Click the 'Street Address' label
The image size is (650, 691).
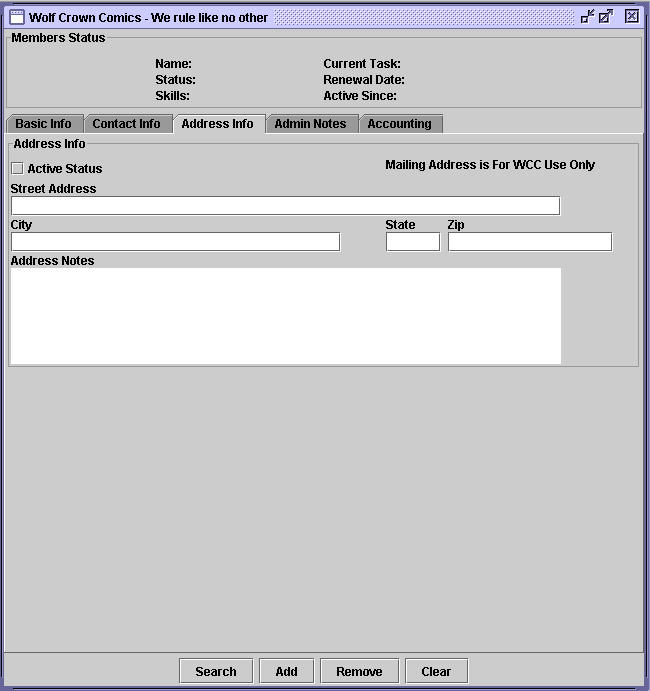click(x=53, y=189)
